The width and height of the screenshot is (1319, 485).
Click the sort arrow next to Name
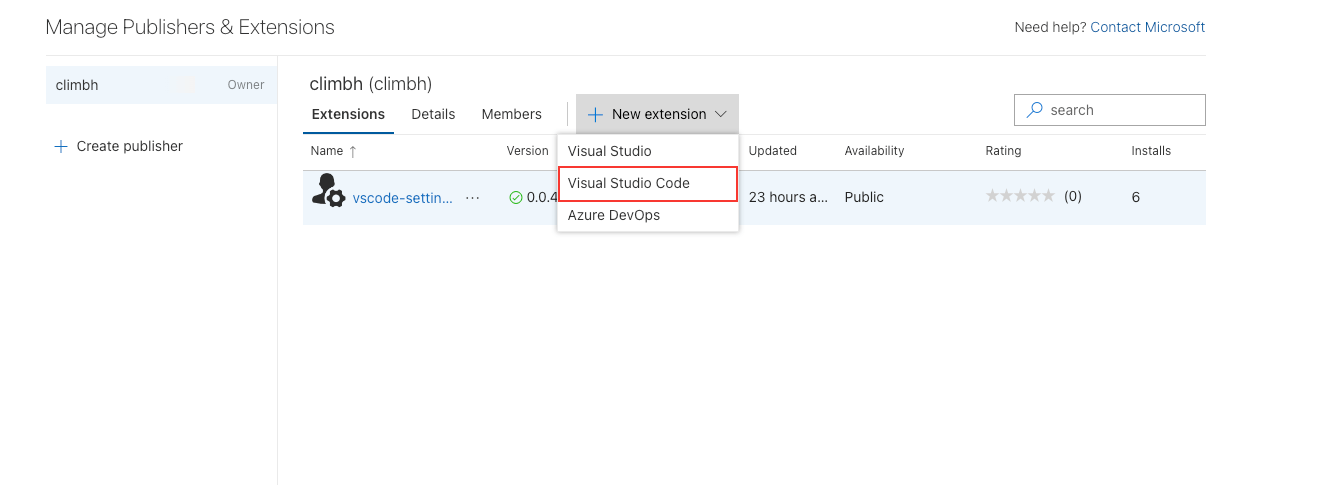[x=352, y=151]
